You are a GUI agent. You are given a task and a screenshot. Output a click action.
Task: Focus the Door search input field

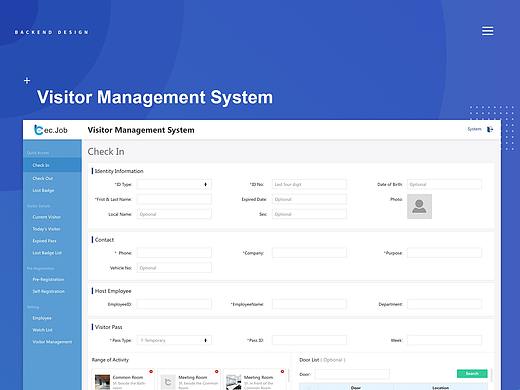pos(352,374)
